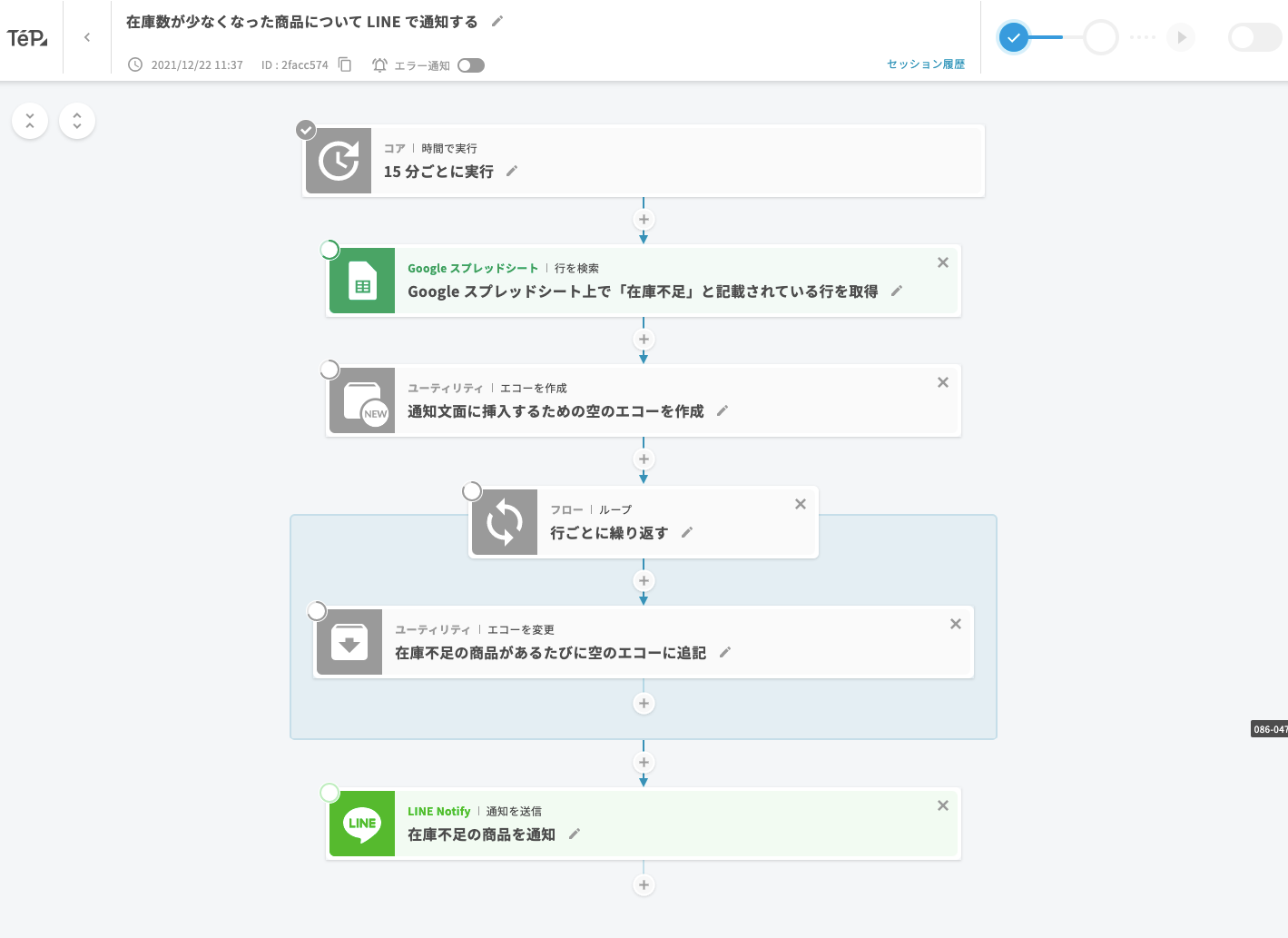Open セッション履歴
This screenshot has width=1288, height=938.
925,64
